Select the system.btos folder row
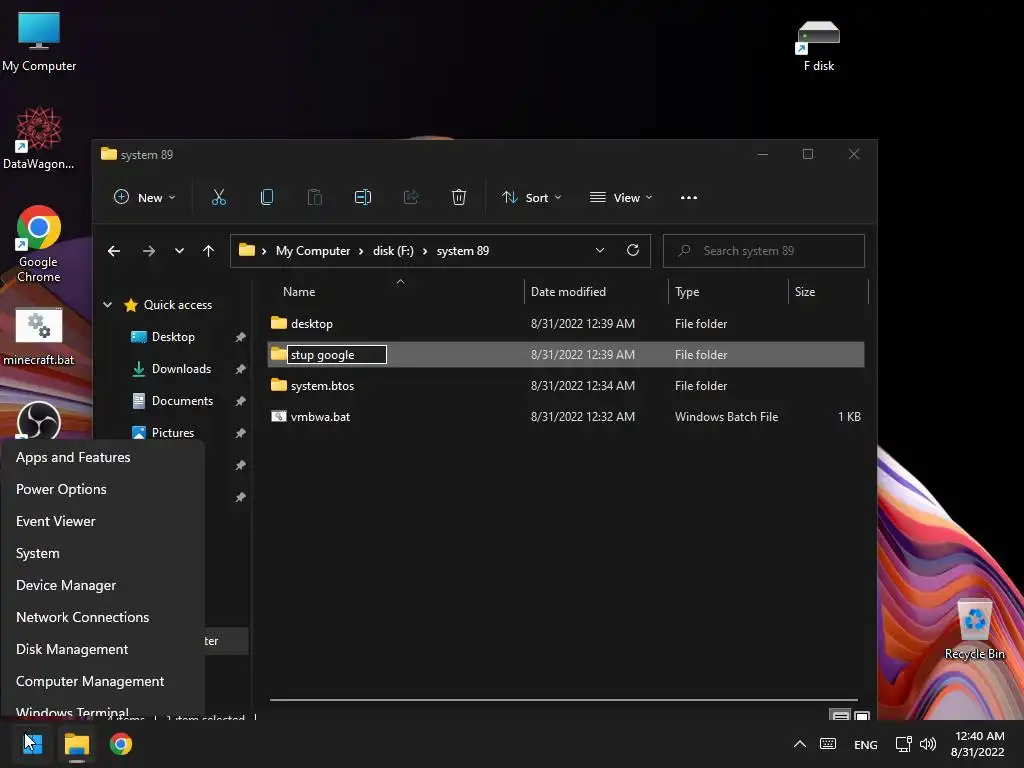Image resolution: width=1024 pixels, height=768 pixels. click(566, 385)
